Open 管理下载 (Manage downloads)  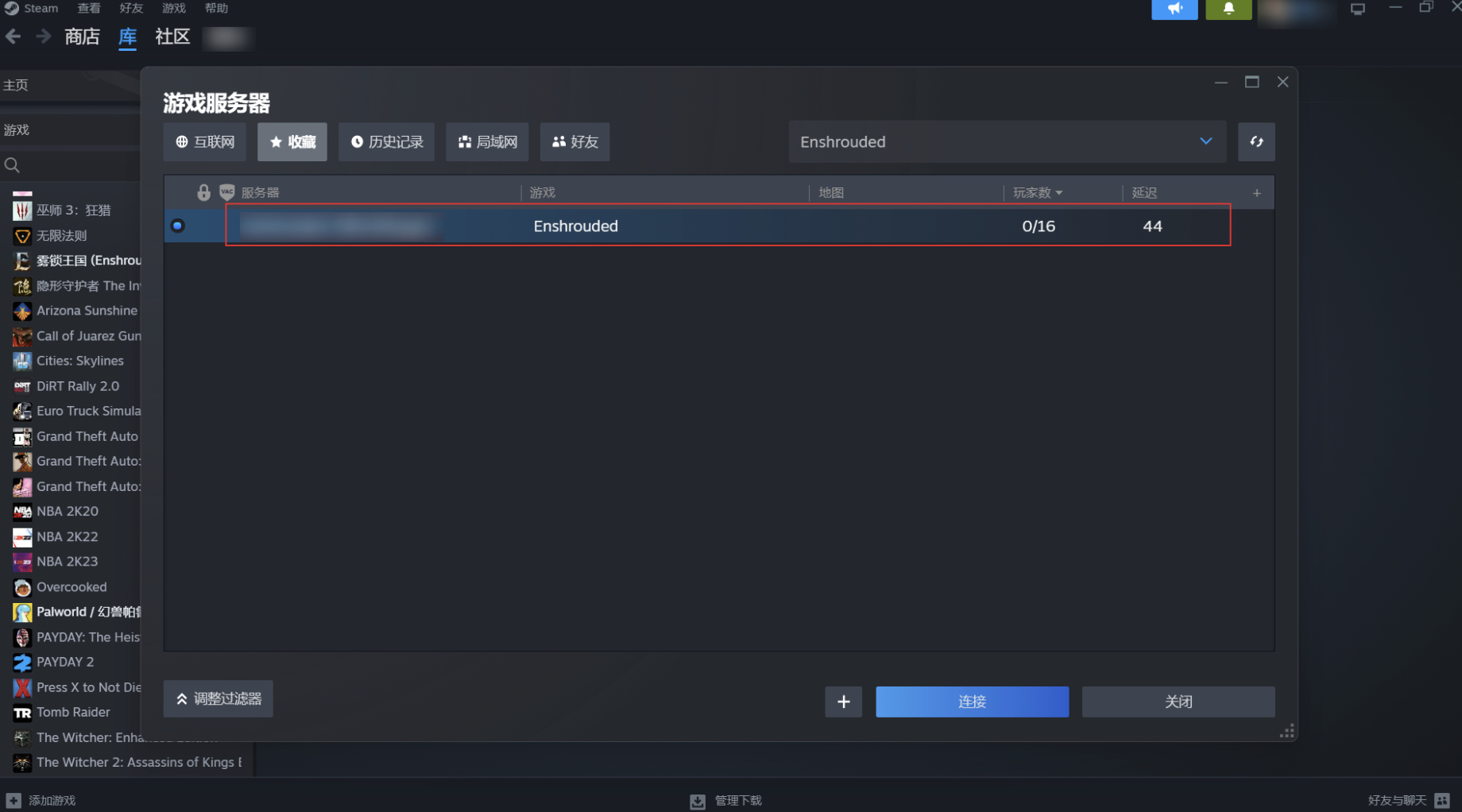tap(726, 800)
